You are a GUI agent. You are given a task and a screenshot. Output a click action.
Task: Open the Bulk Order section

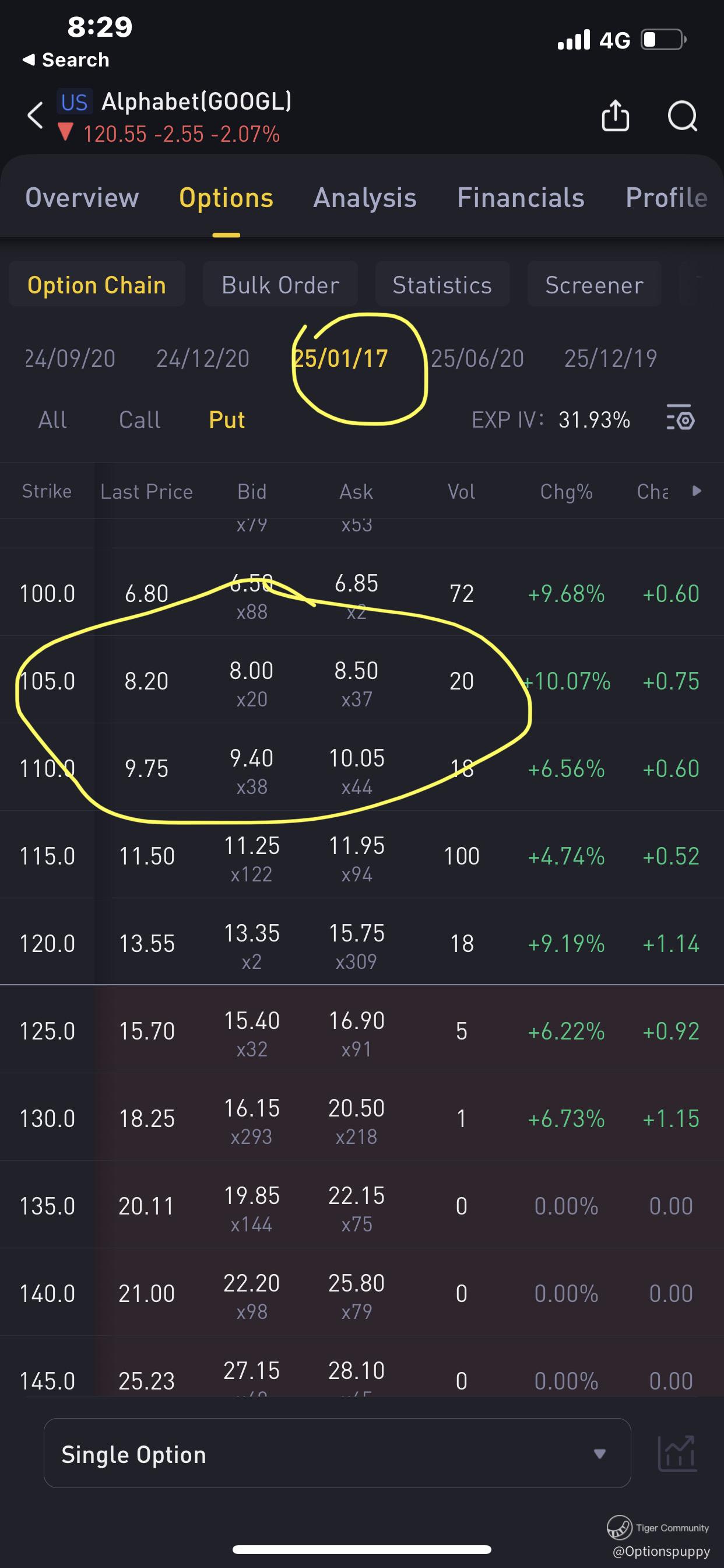[280, 284]
